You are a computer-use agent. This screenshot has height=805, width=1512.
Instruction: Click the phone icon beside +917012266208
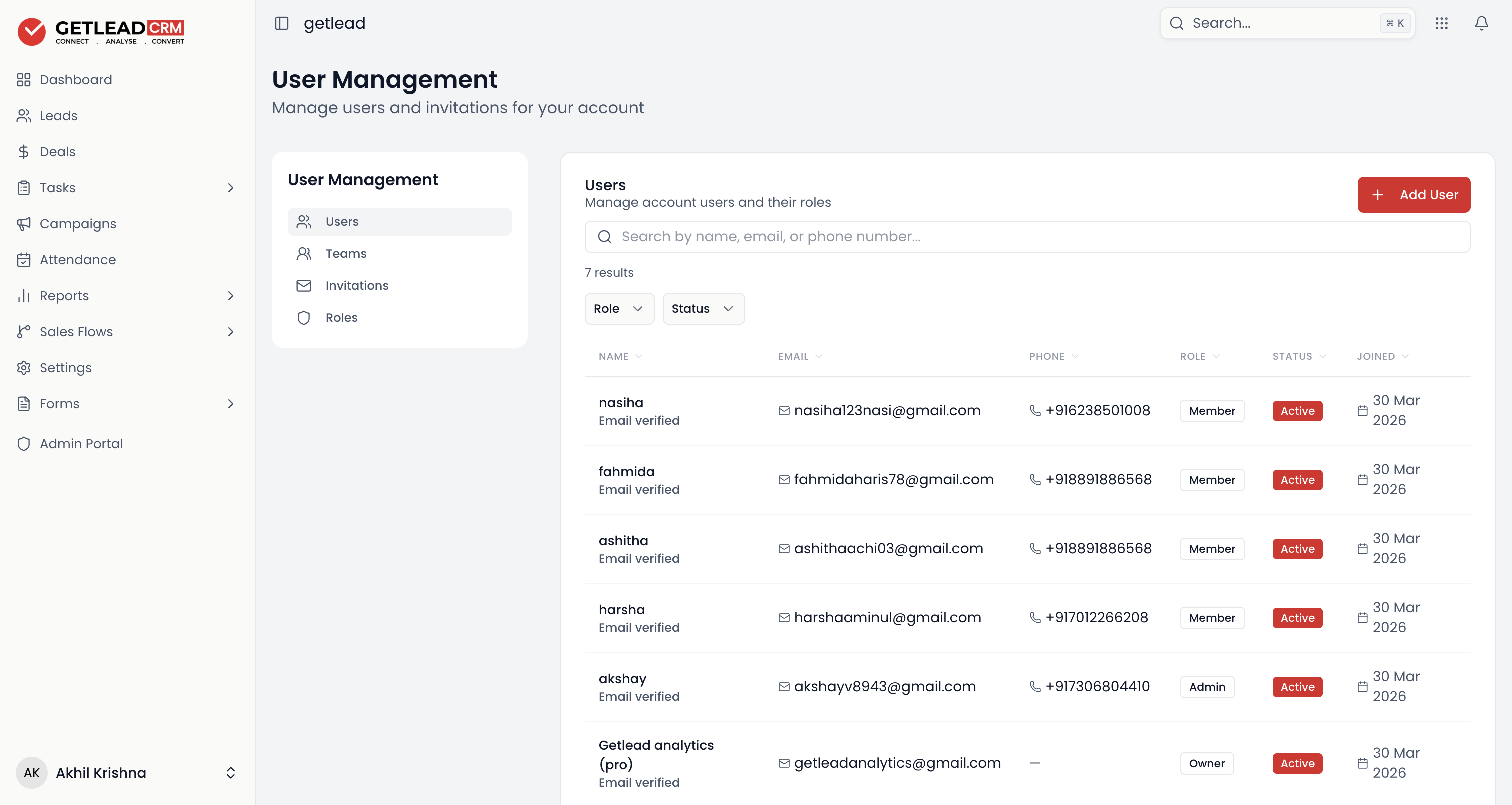click(1035, 617)
